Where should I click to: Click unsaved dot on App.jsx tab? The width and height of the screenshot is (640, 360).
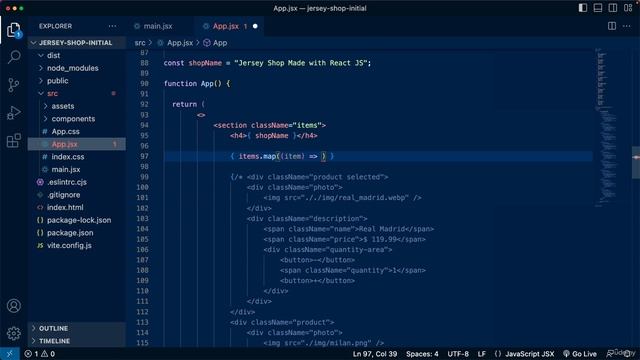click(255, 26)
